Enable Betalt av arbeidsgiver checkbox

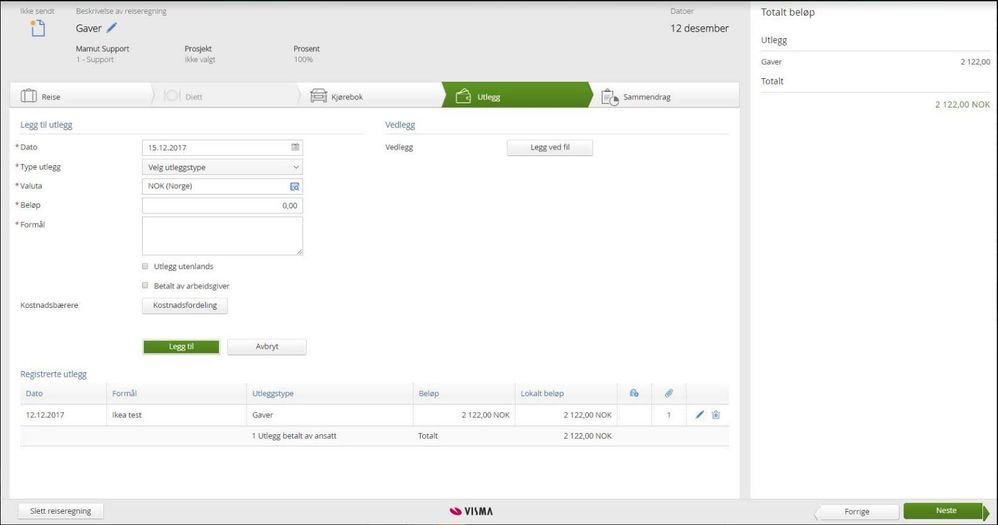click(145, 286)
